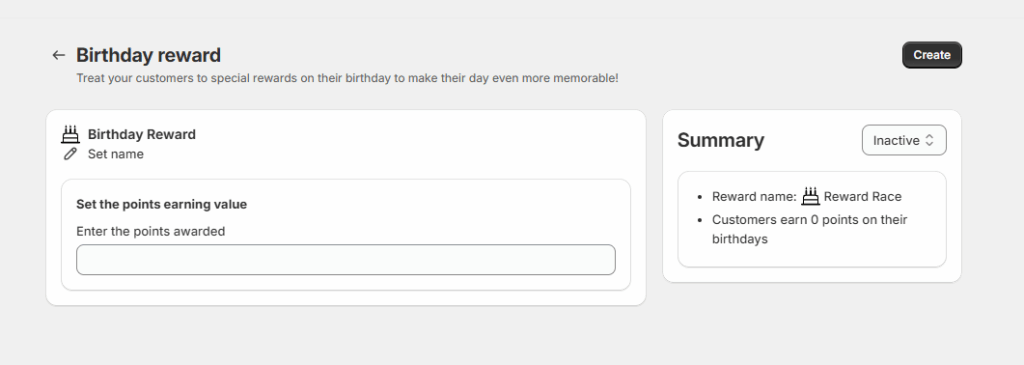The width and height of the screenshot is (1024, 365).
Task: Click the 'Customers earn 0 points' bullet
Action: coord(810,229)
